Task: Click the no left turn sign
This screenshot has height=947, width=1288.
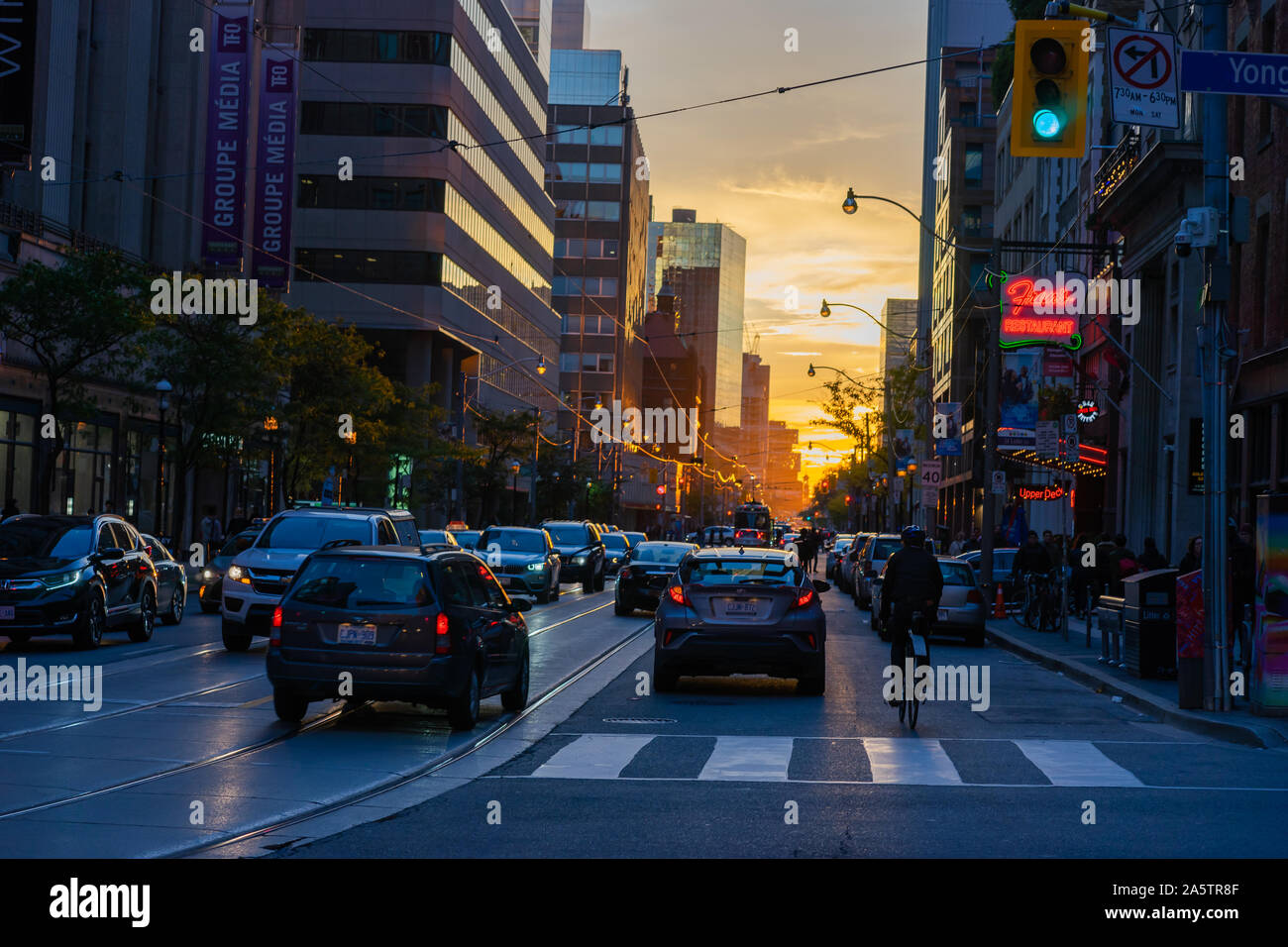Action: click(1142, 77)
